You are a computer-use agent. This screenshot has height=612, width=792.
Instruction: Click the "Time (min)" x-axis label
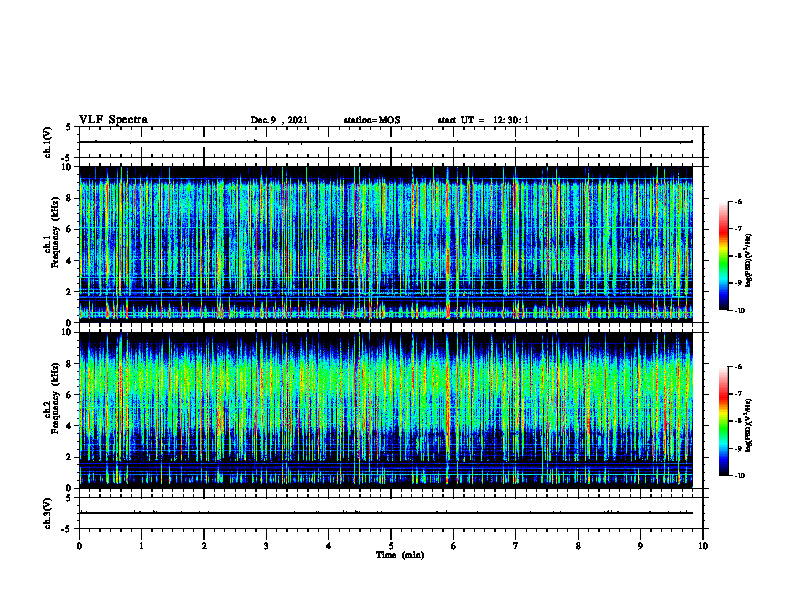pyautogui.click(x=400, y=555)
